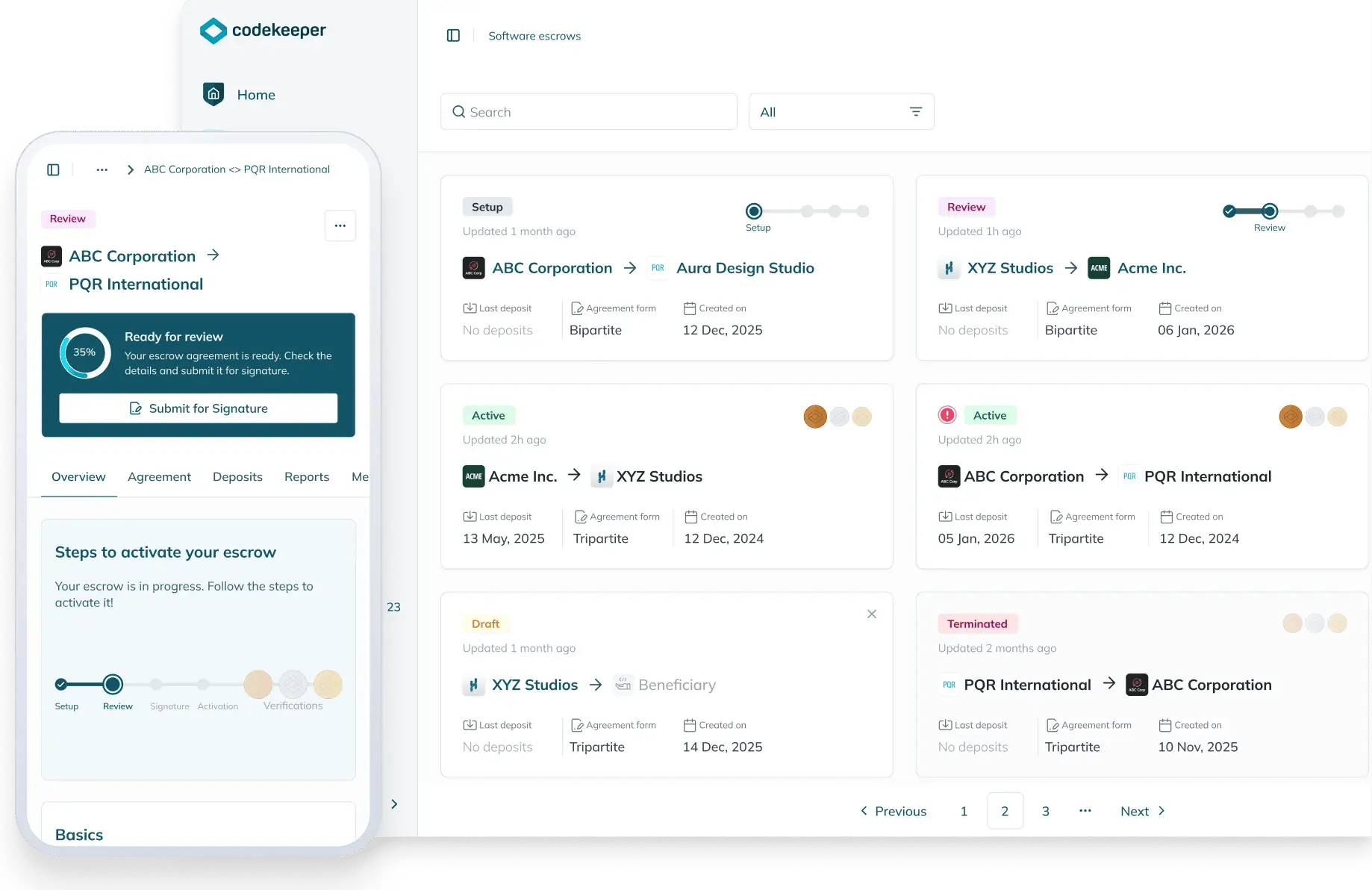
Task: Switch to the Agreement tab
Action: [x=159, y=476]
